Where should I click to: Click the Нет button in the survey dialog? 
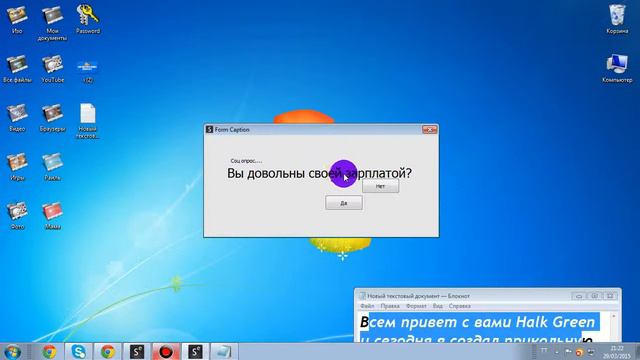pyautogui.click(x=380, y=186)
